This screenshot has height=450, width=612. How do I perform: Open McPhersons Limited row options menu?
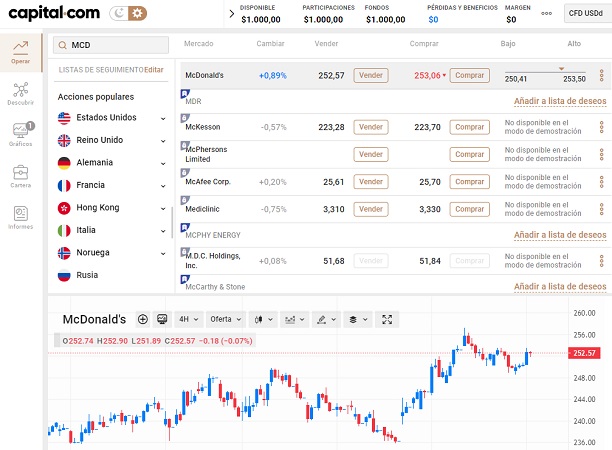point(601,155)
